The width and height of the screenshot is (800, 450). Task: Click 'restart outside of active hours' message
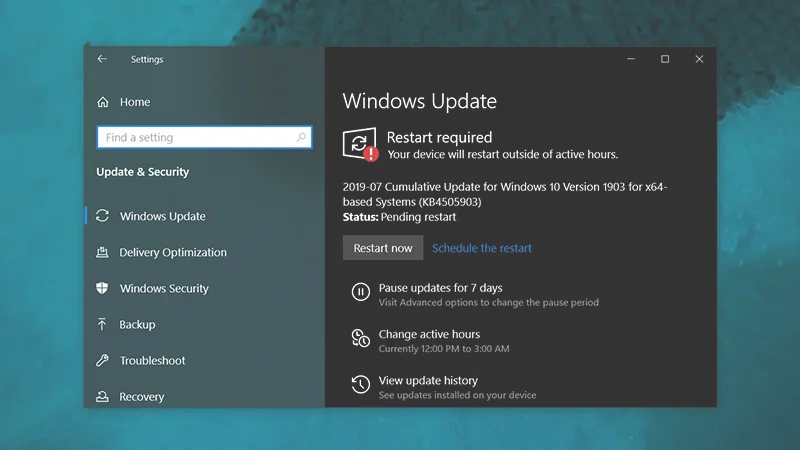[x=503, y=155]
